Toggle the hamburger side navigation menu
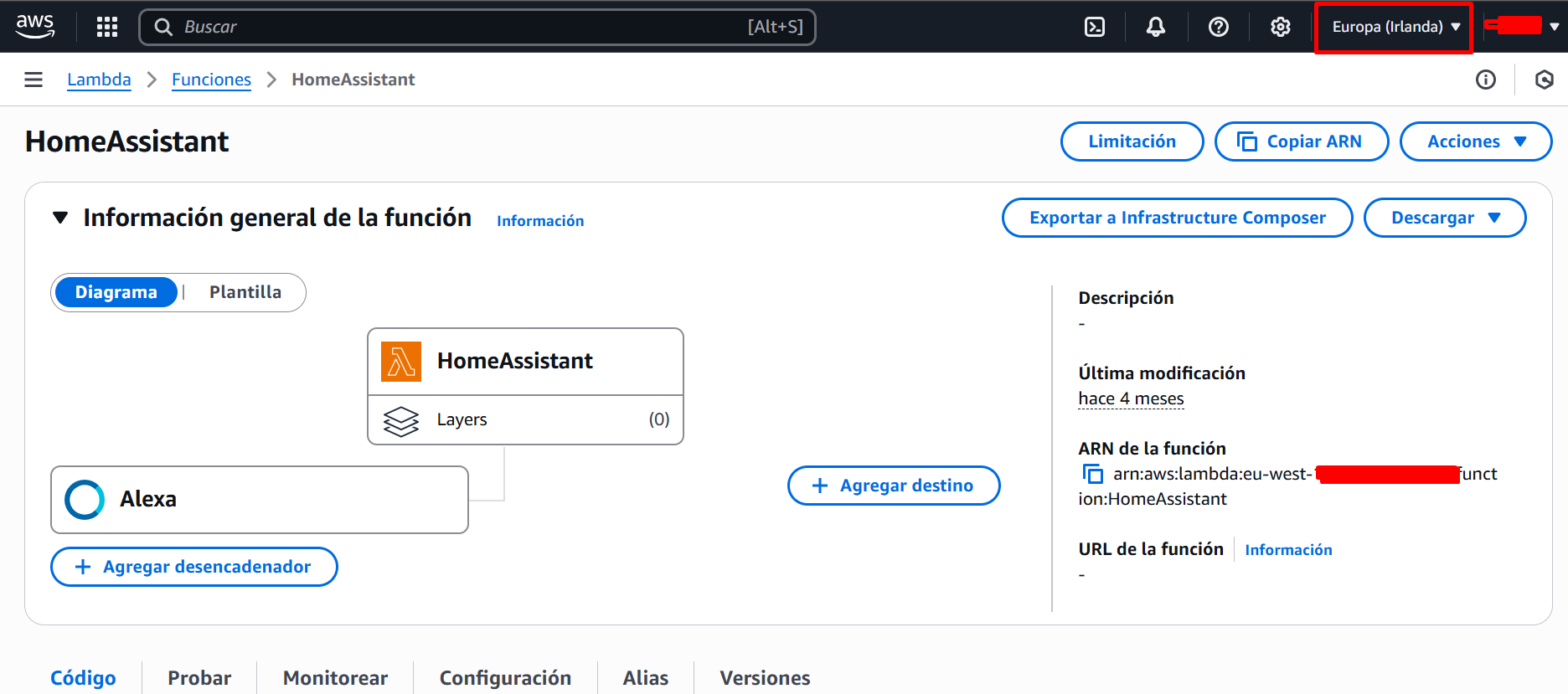 pyautogui.click(x=34, y=80)
